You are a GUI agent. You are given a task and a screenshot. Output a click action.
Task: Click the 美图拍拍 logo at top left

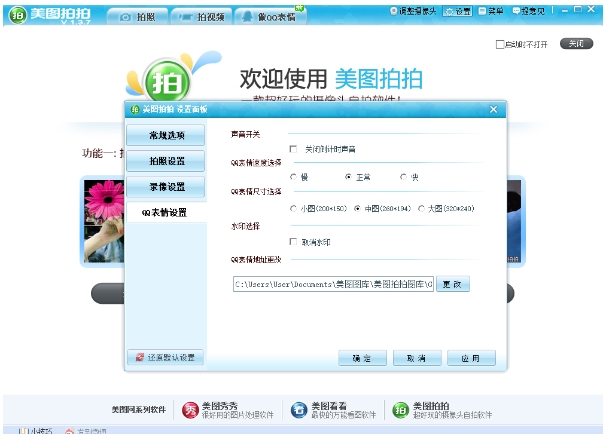18,15
